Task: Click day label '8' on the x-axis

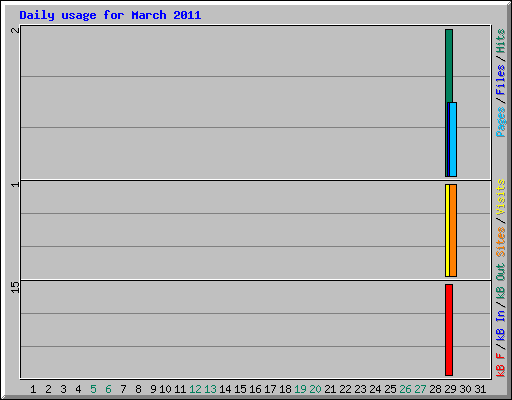Action: (138, 389)
